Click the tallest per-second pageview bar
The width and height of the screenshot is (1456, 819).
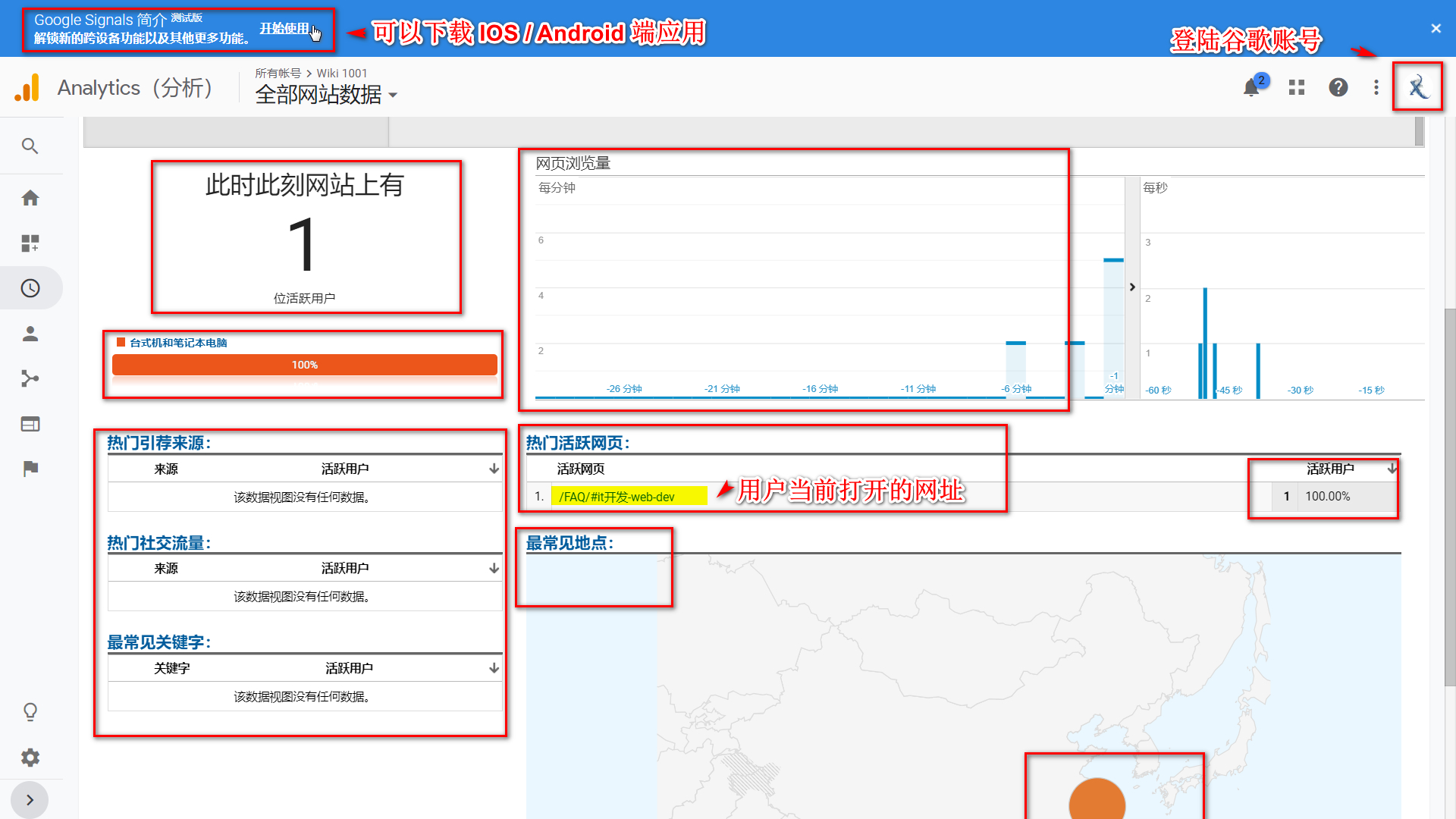(x=1205, y=343)
